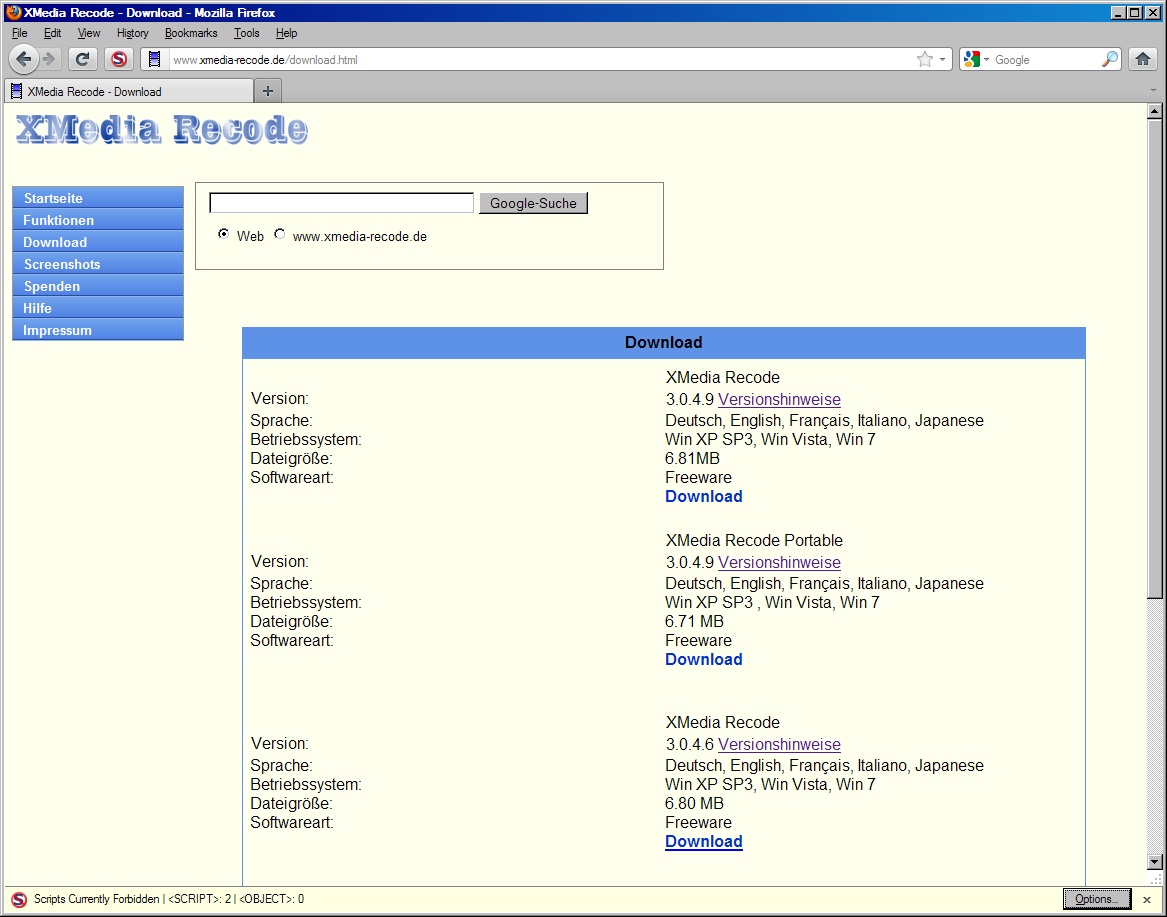
Task: Select the Web radio button
Action: [223, 234]
